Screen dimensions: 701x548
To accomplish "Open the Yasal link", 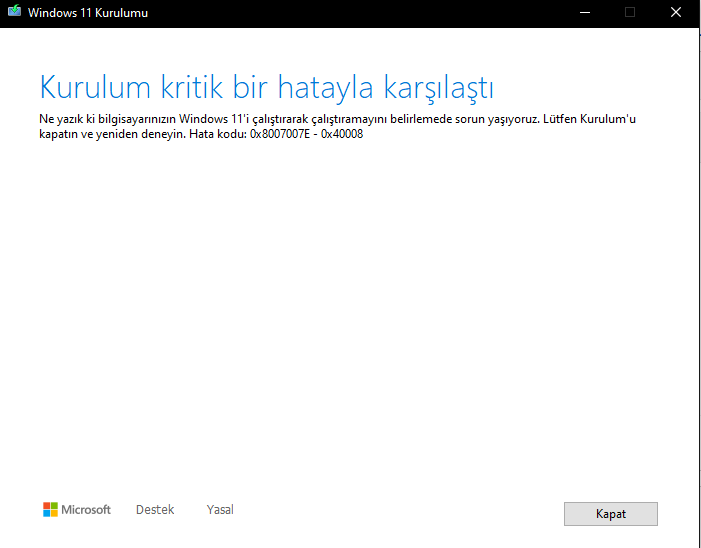I will point(220,510).
